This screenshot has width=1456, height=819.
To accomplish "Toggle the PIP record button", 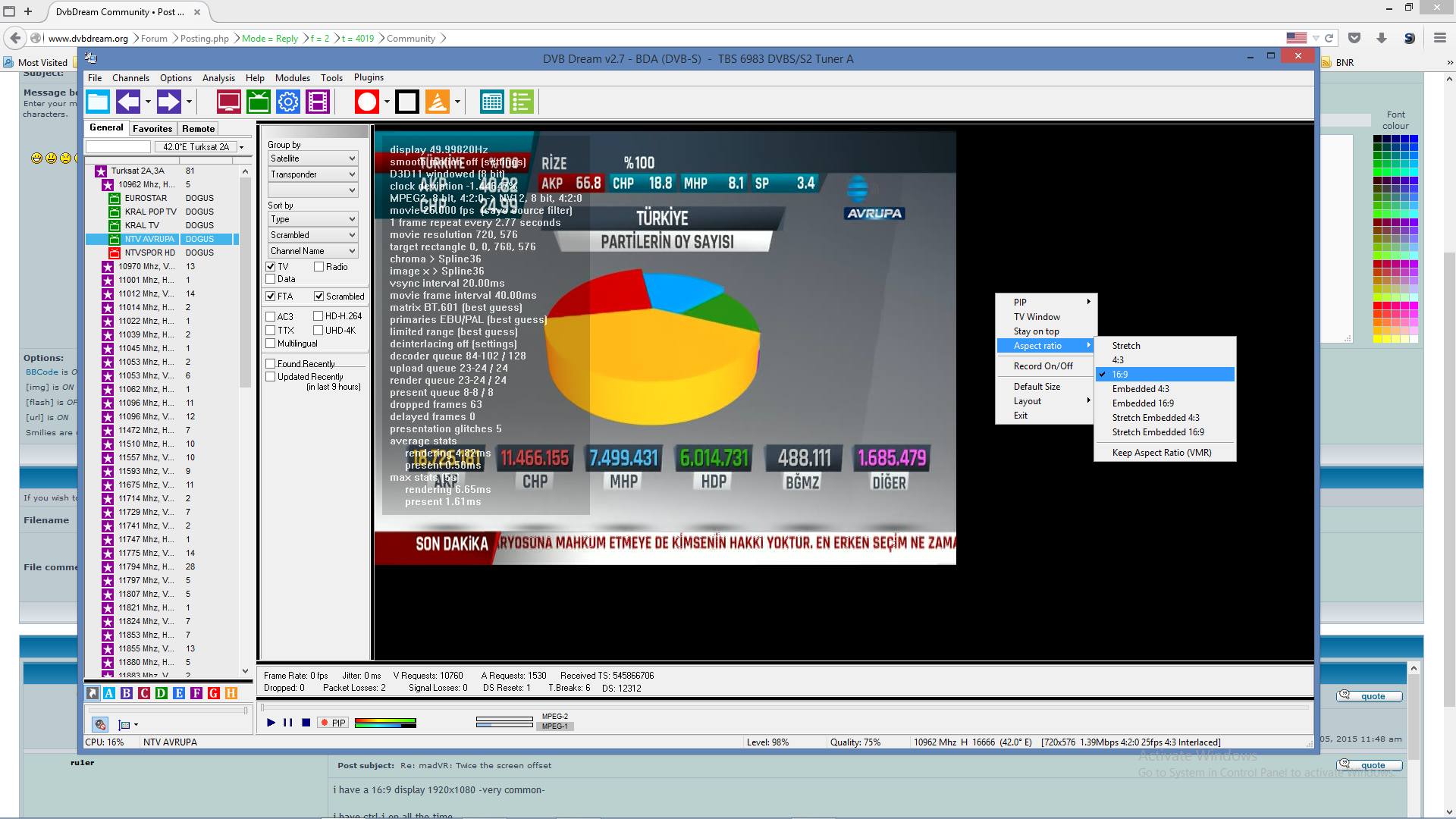I will tap(334, 723).
